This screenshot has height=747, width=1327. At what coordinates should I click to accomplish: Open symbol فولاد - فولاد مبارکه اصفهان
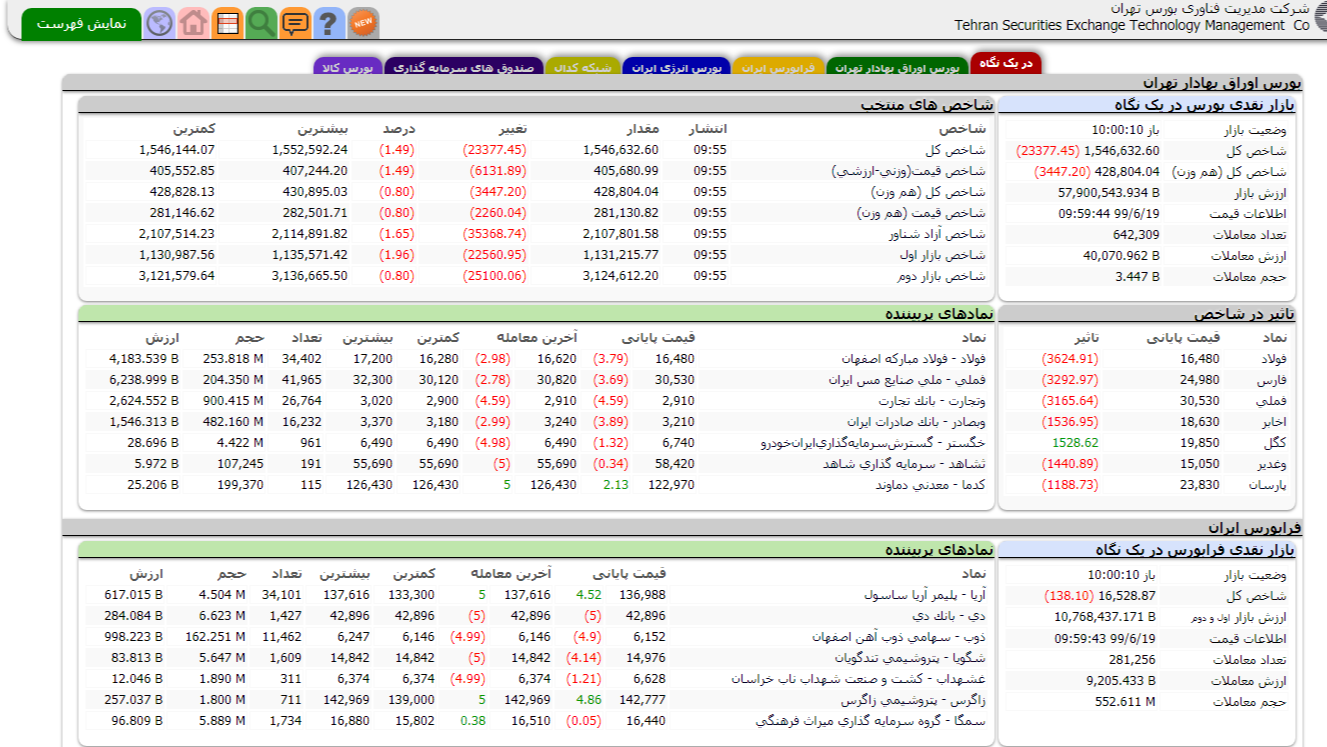click(x=914, y=358)
